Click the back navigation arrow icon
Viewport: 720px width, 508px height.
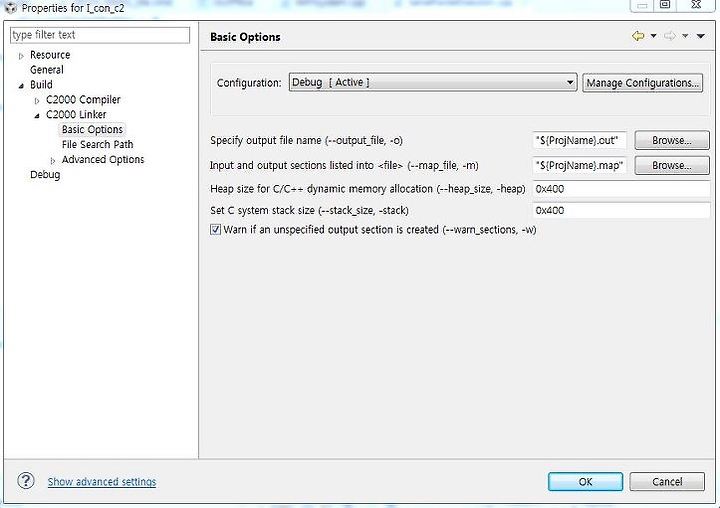click(x=638, y=36)
